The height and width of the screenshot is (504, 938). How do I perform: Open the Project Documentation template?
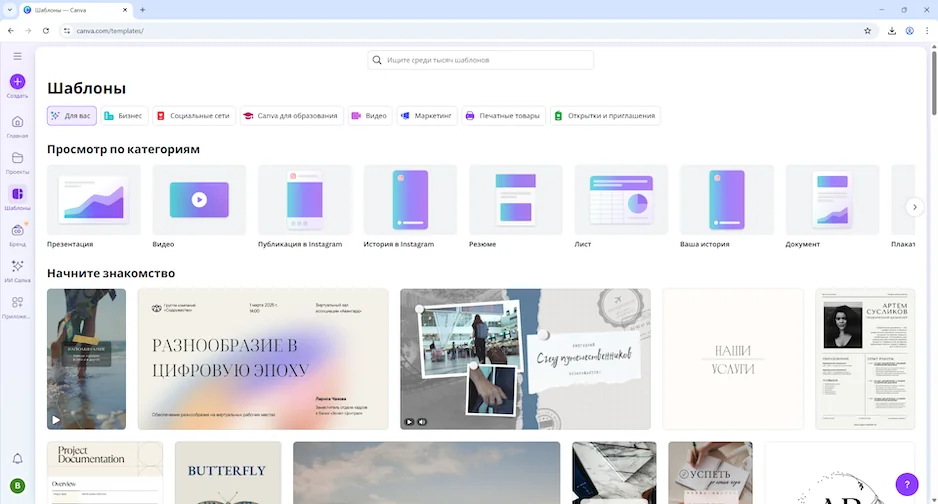point(105,473)
